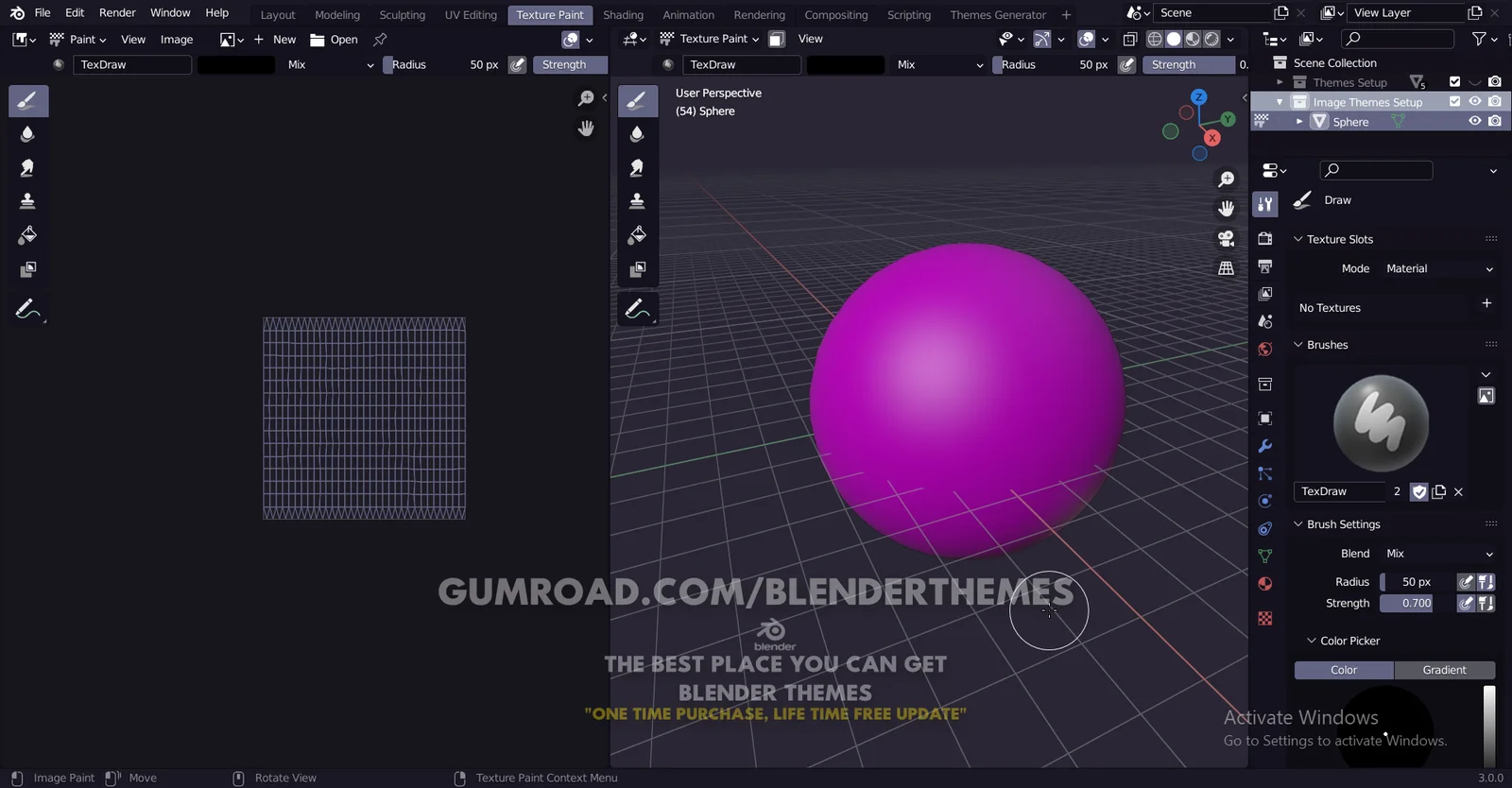The height and width of the screenshot is (788, 1512).
Task: Select the Mask tool in the 3D viewport toolbar
Action: coord(638,269)
